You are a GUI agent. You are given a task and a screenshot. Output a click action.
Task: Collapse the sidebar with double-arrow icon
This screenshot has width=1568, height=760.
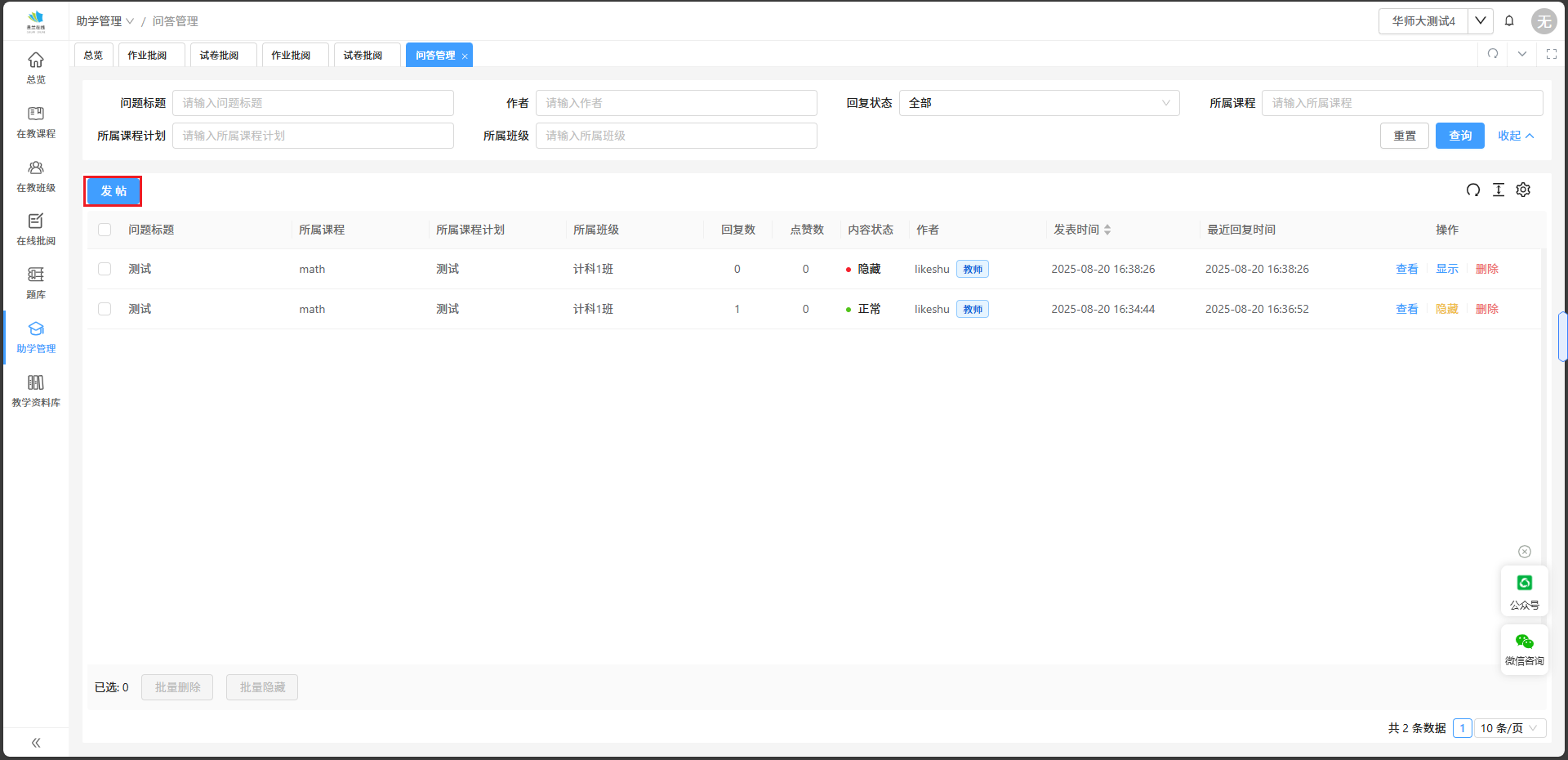[x=36, y=743]
